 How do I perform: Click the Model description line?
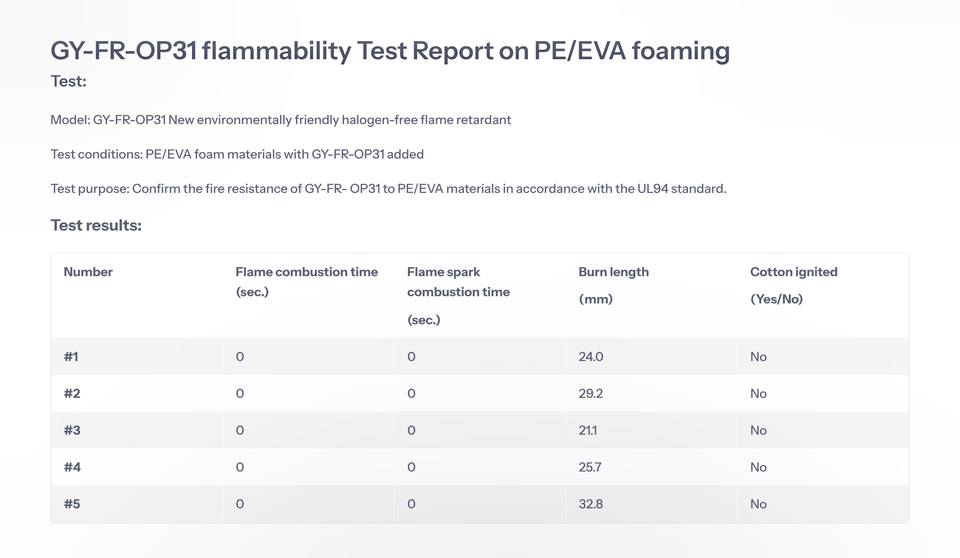281,120
